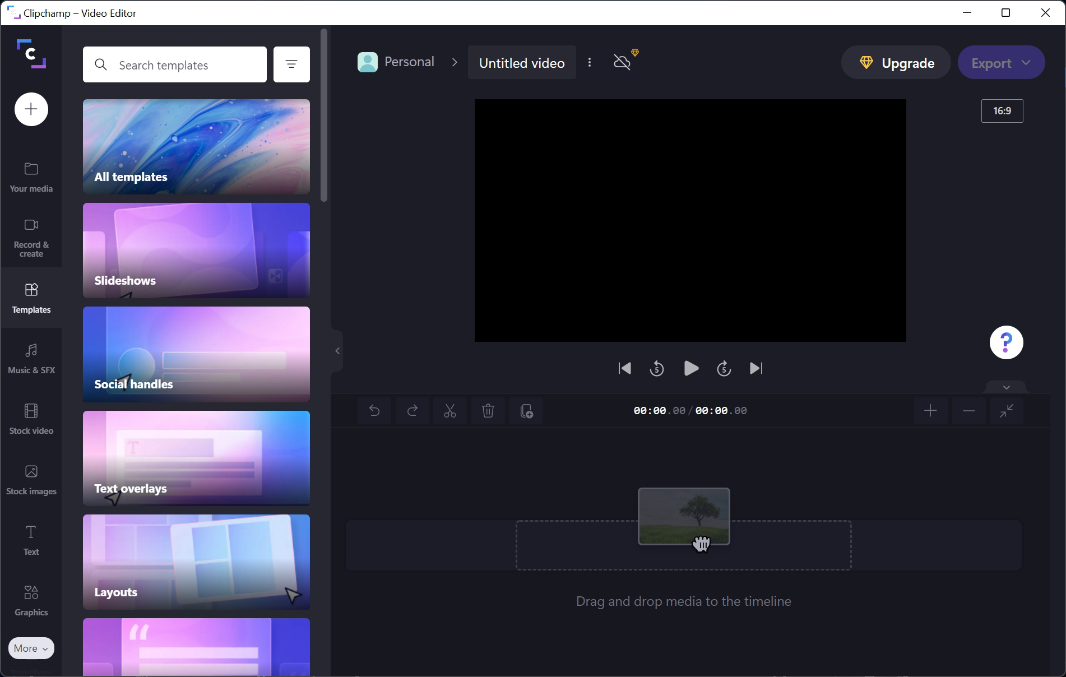This screenshot has width=1066, height=677.
Task: Change the 16:9 aspect ratio
Action: (x=1001, y=111)
